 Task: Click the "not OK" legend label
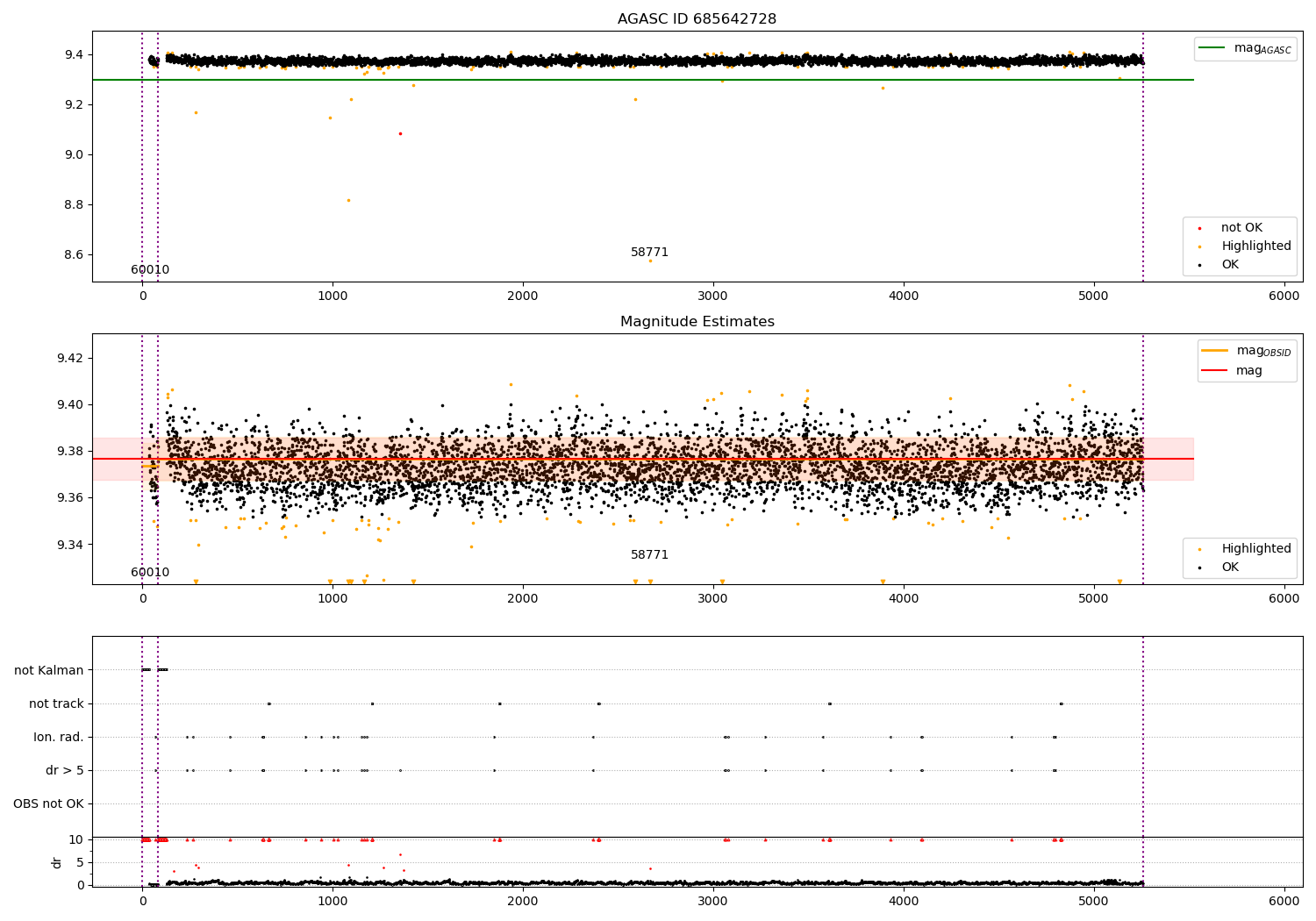[1241, 228]
